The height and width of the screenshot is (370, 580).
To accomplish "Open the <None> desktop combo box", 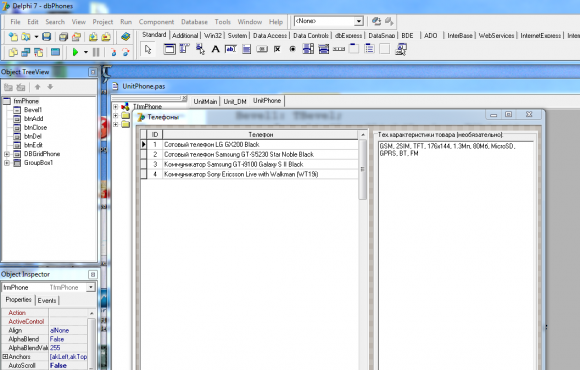I will [x=358, y=21].
